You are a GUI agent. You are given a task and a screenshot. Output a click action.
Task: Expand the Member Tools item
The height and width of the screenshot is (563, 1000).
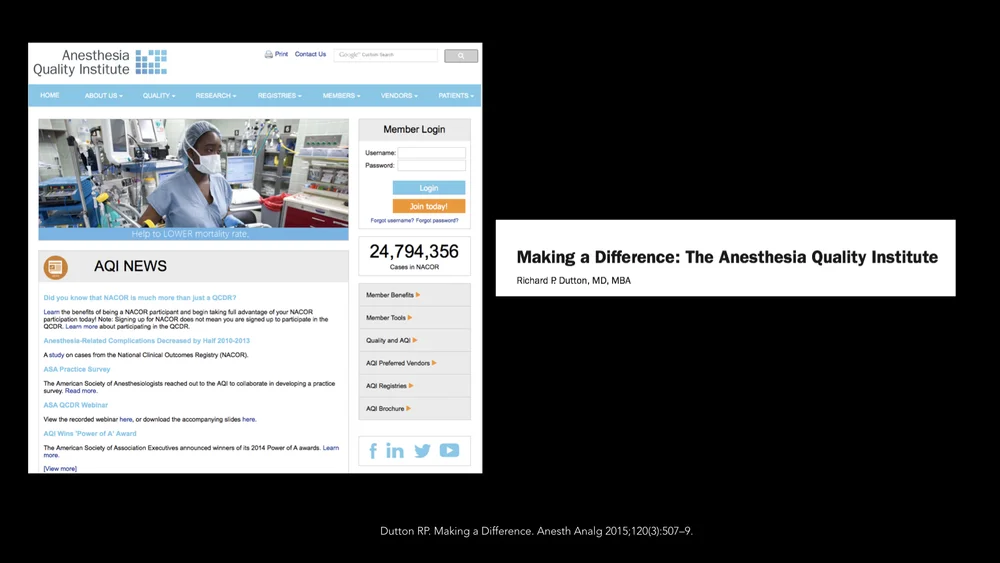(415, 318)
